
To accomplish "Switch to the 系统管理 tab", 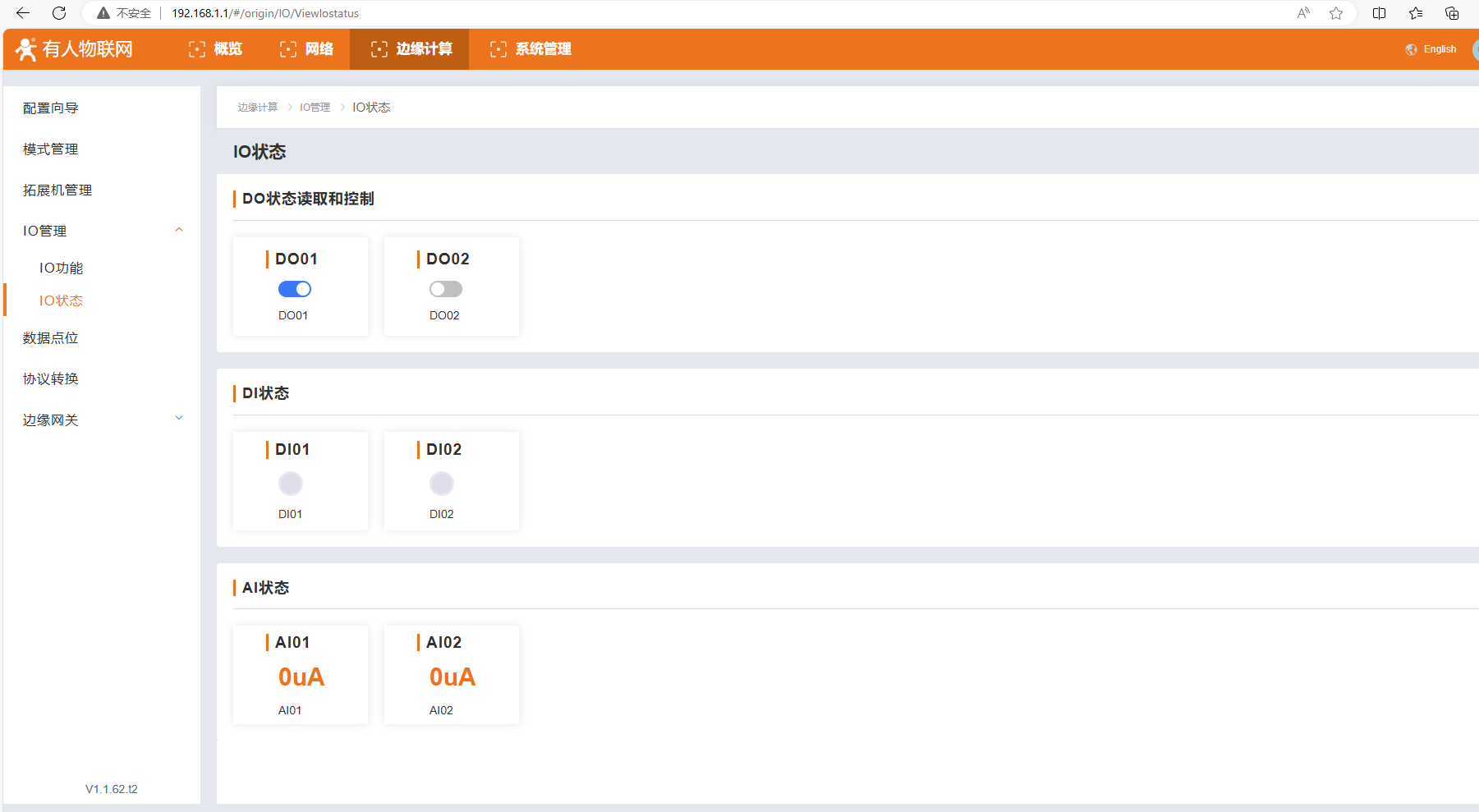I will [x=531, y=49].
